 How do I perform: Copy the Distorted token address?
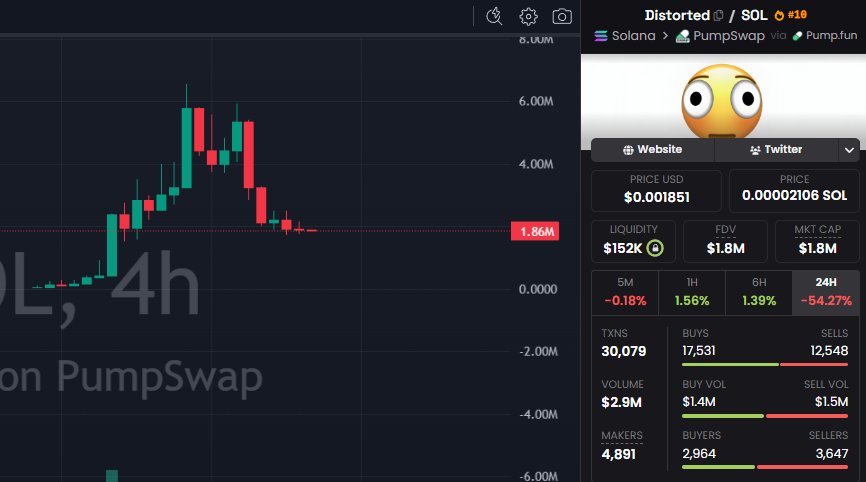pyautogui.click(x=719, y=16)
